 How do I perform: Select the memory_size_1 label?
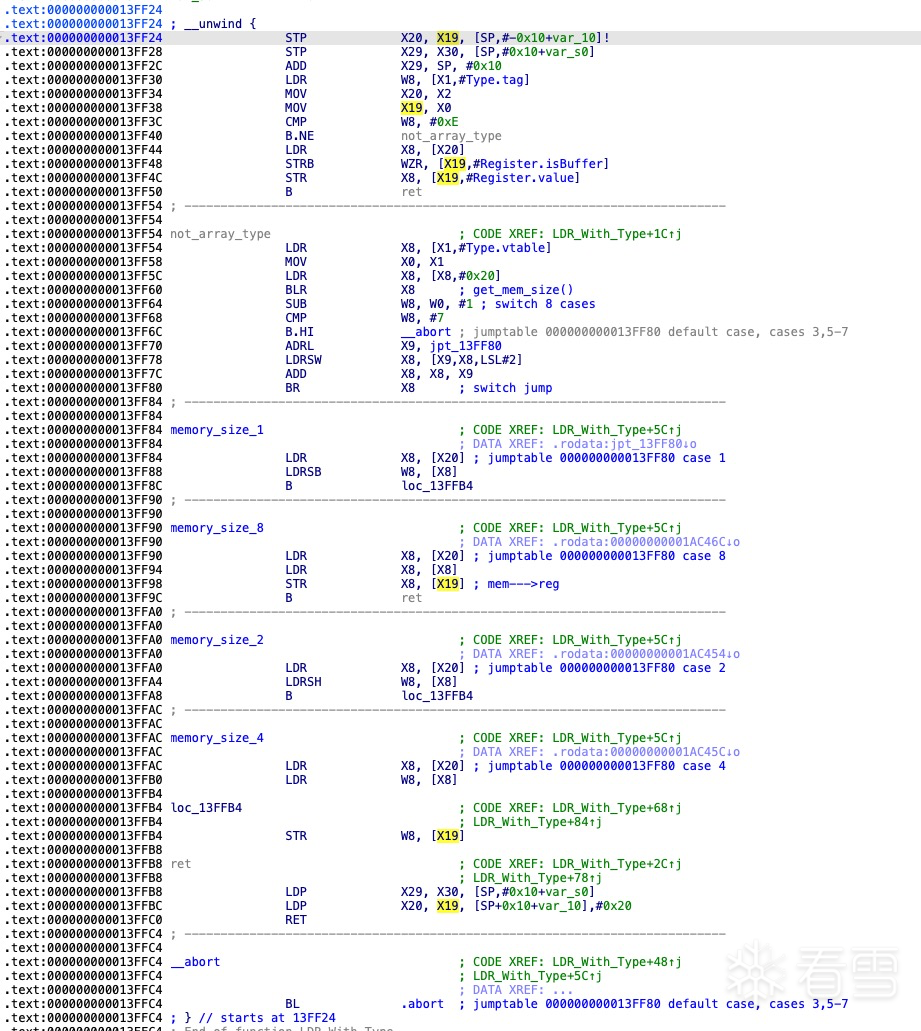pos(217,430)
